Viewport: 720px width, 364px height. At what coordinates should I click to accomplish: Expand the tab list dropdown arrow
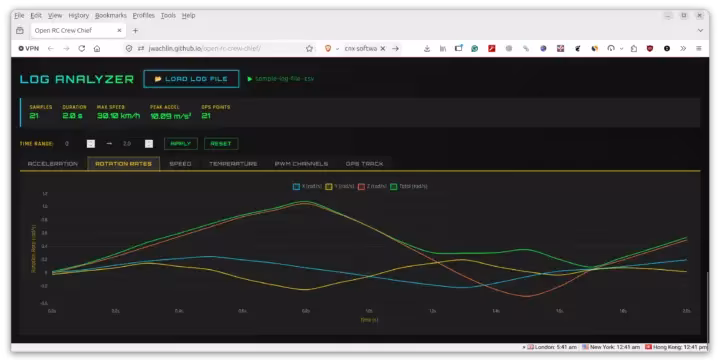700,30
